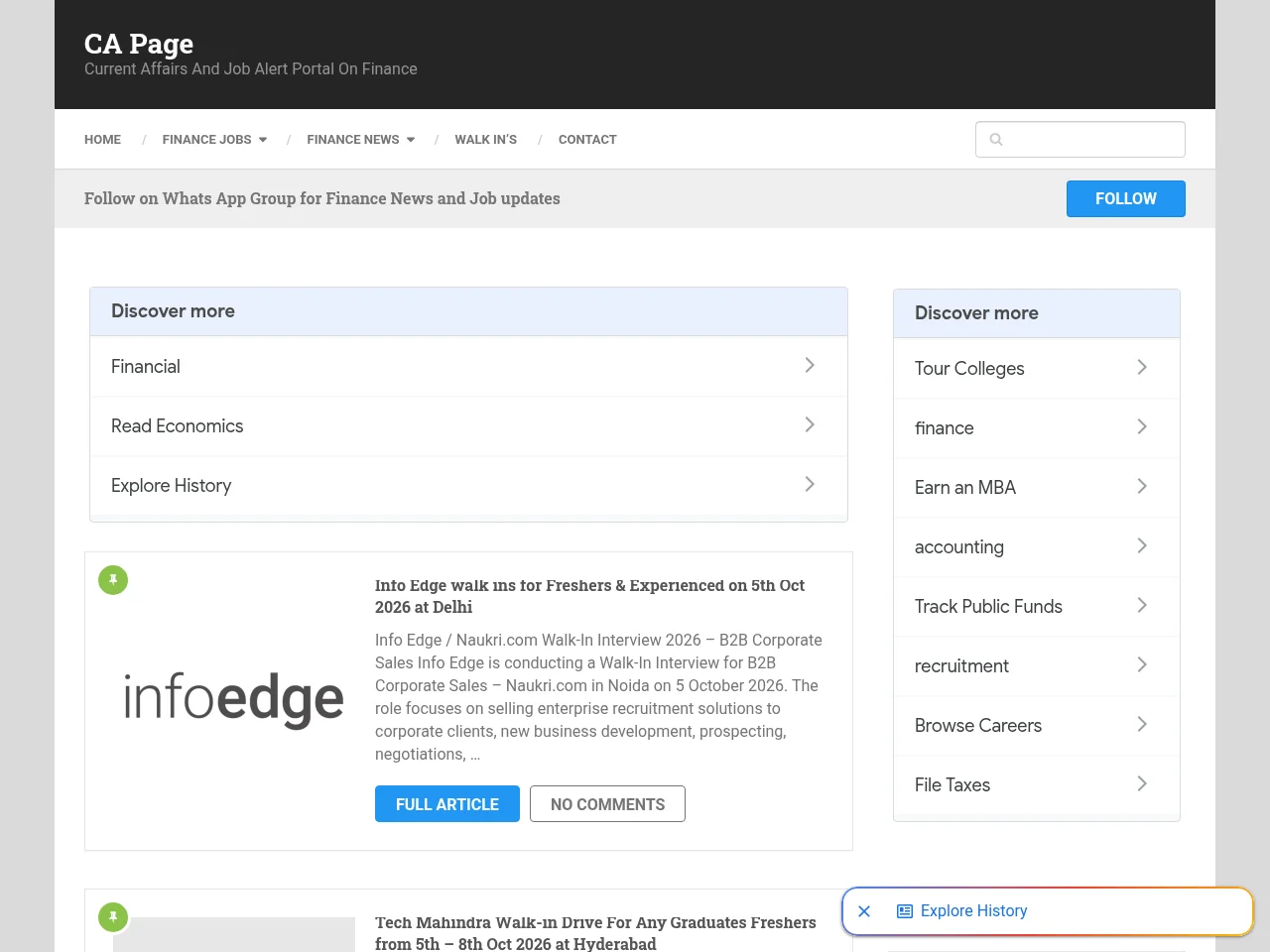The height and width of the screenshot is (952, 1270).
Task: Click the chevron arrow beside File Taxes
Action: (x=1142, y=783)
